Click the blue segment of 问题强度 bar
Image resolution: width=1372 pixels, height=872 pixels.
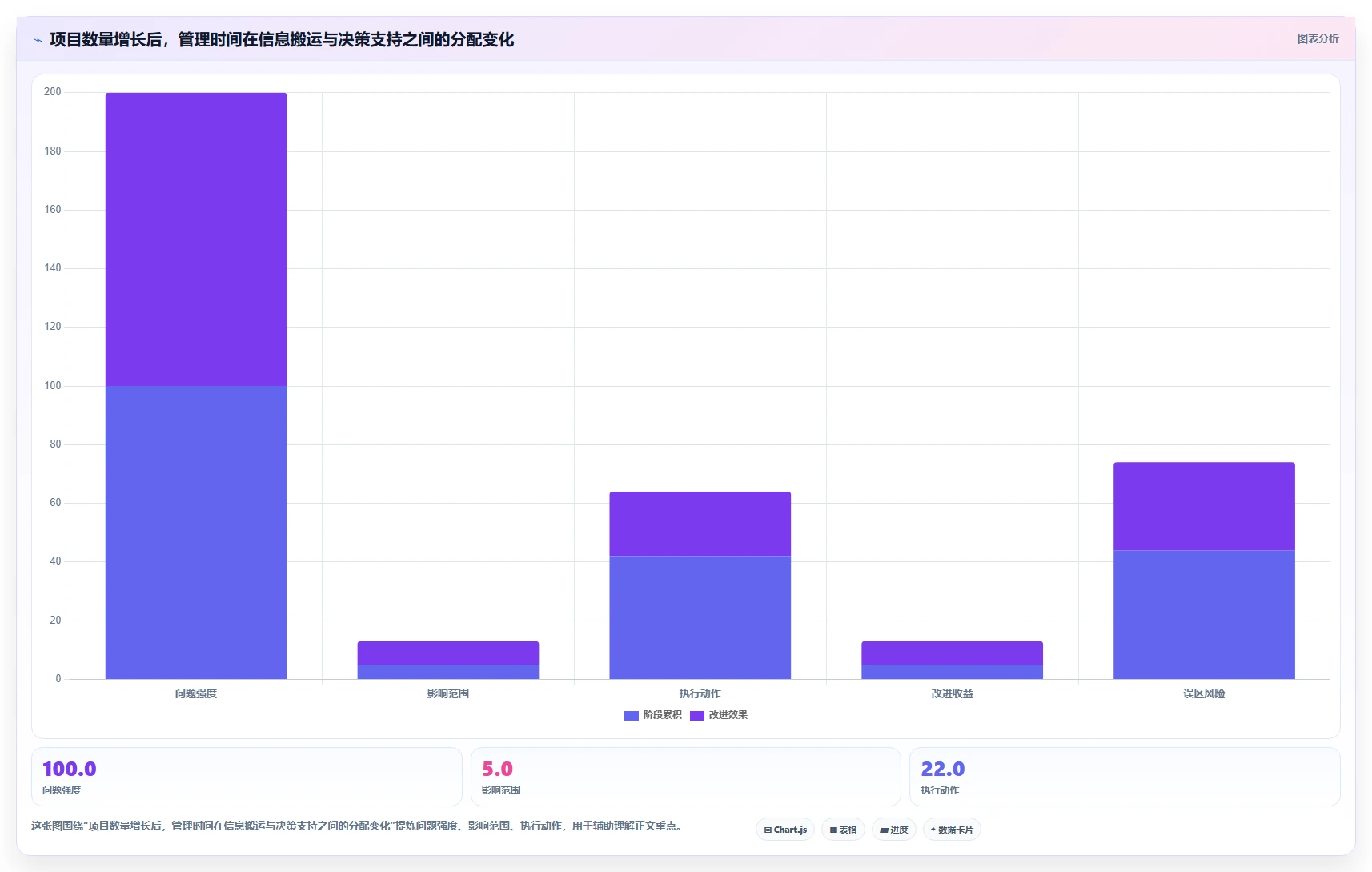pos(196,532)
